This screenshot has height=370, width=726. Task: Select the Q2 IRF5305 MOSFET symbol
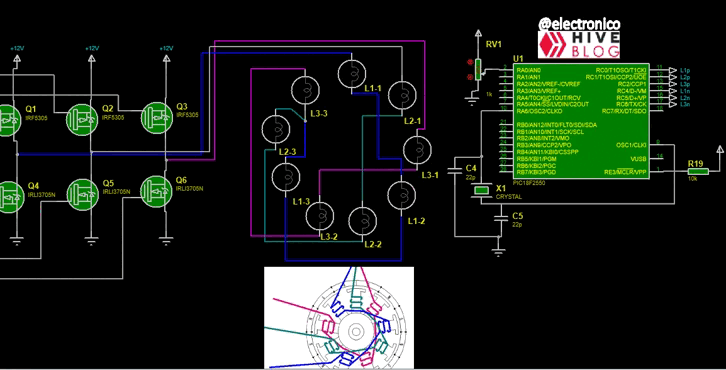click(x=82, y=120)
